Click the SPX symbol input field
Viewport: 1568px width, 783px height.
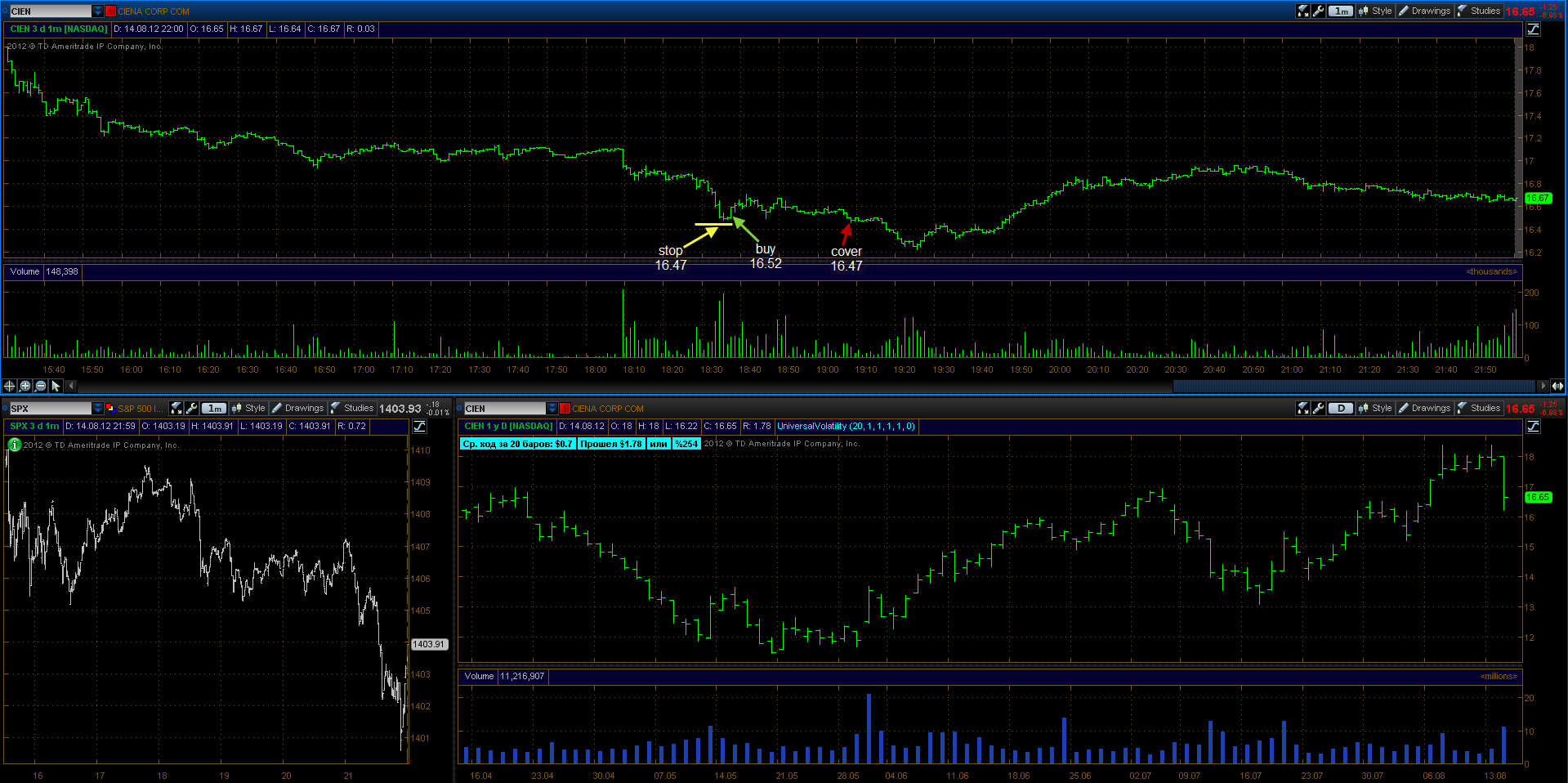tap(50, 408)
